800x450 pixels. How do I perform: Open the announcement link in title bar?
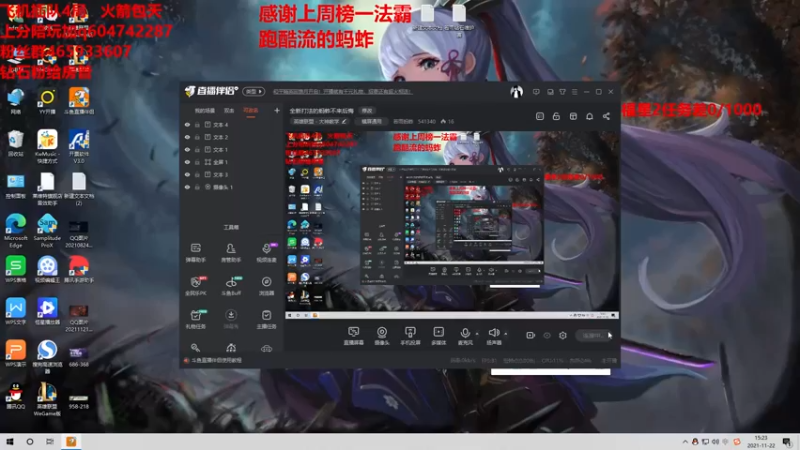[342, 92]
